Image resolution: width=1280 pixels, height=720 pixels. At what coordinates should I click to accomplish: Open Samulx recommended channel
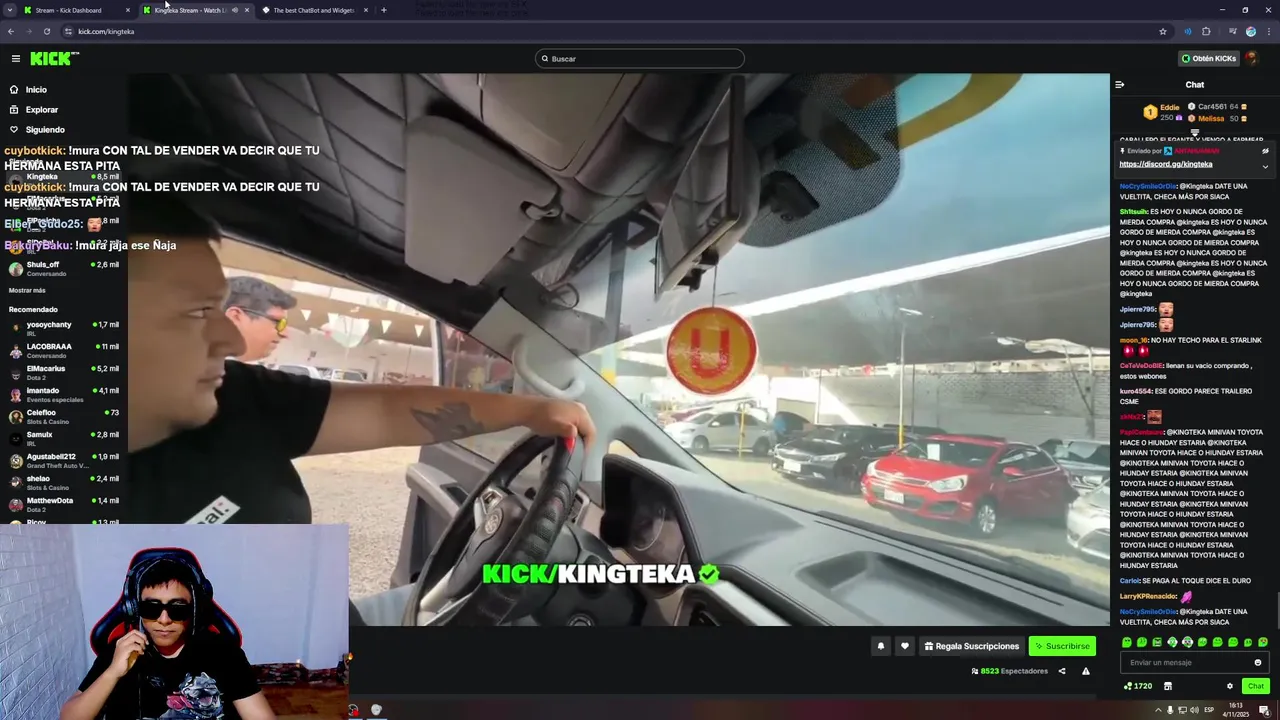click(x=64, y=438)
